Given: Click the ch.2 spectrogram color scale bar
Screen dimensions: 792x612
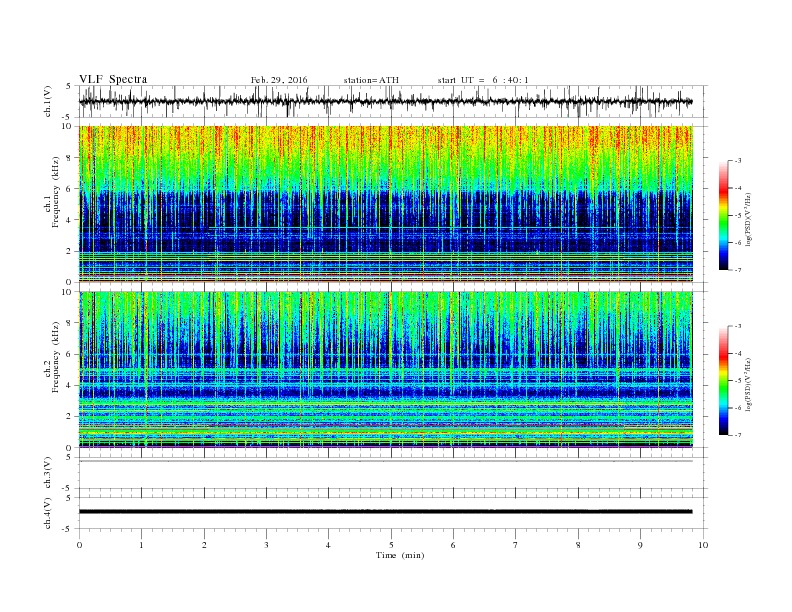Looking at the screenshot, I should [724, 380].
